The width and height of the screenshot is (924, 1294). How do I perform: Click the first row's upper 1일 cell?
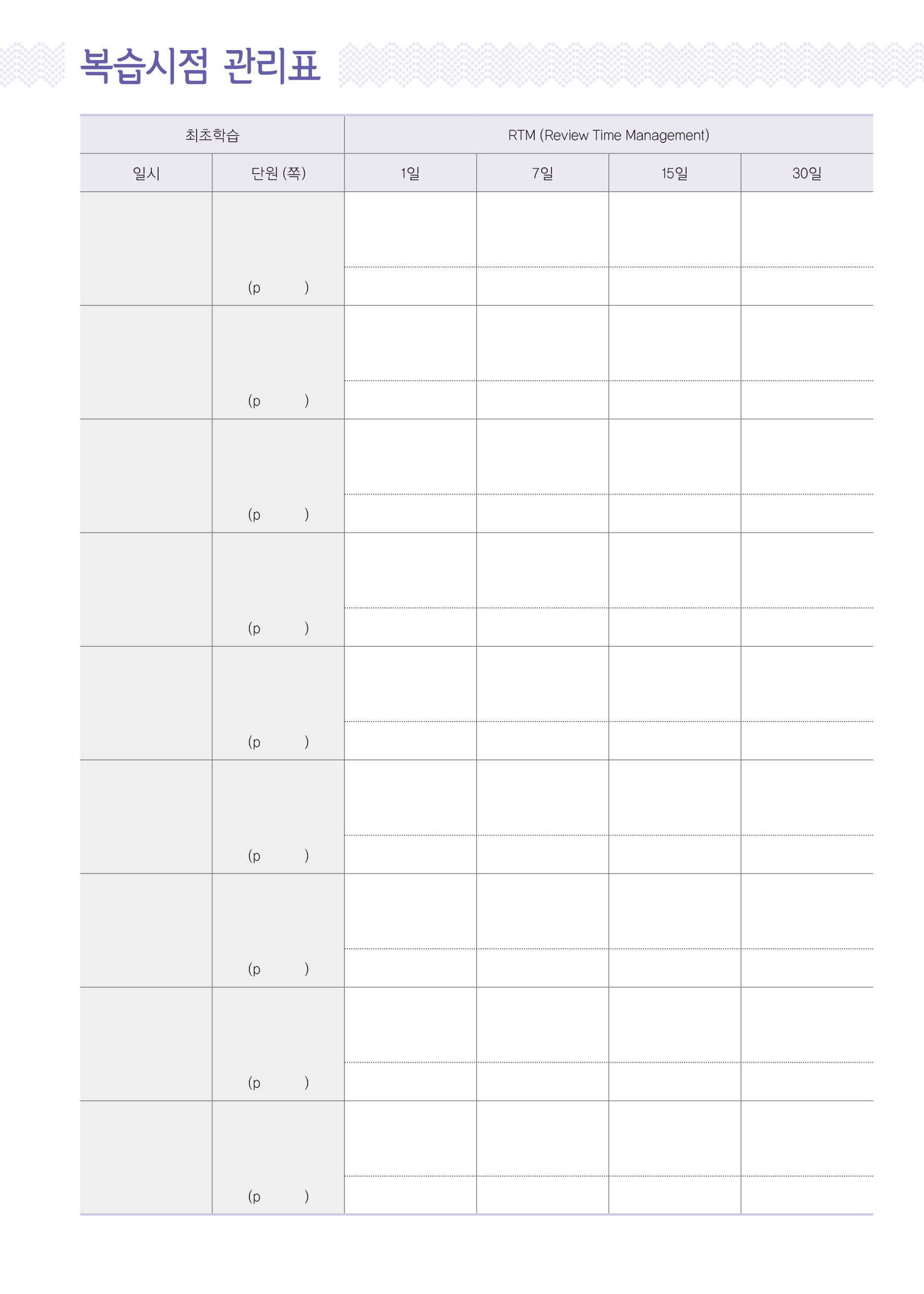(x=410, y=230)
